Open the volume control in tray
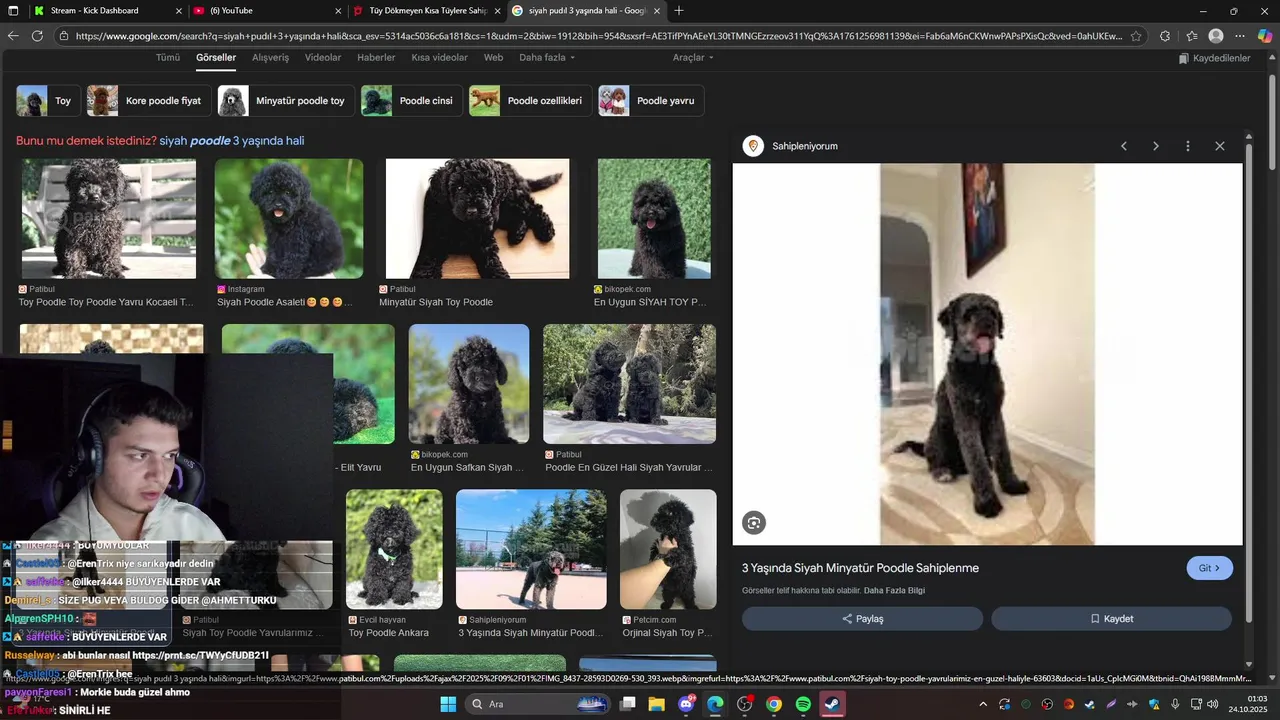 click(x=1213, y=704)
